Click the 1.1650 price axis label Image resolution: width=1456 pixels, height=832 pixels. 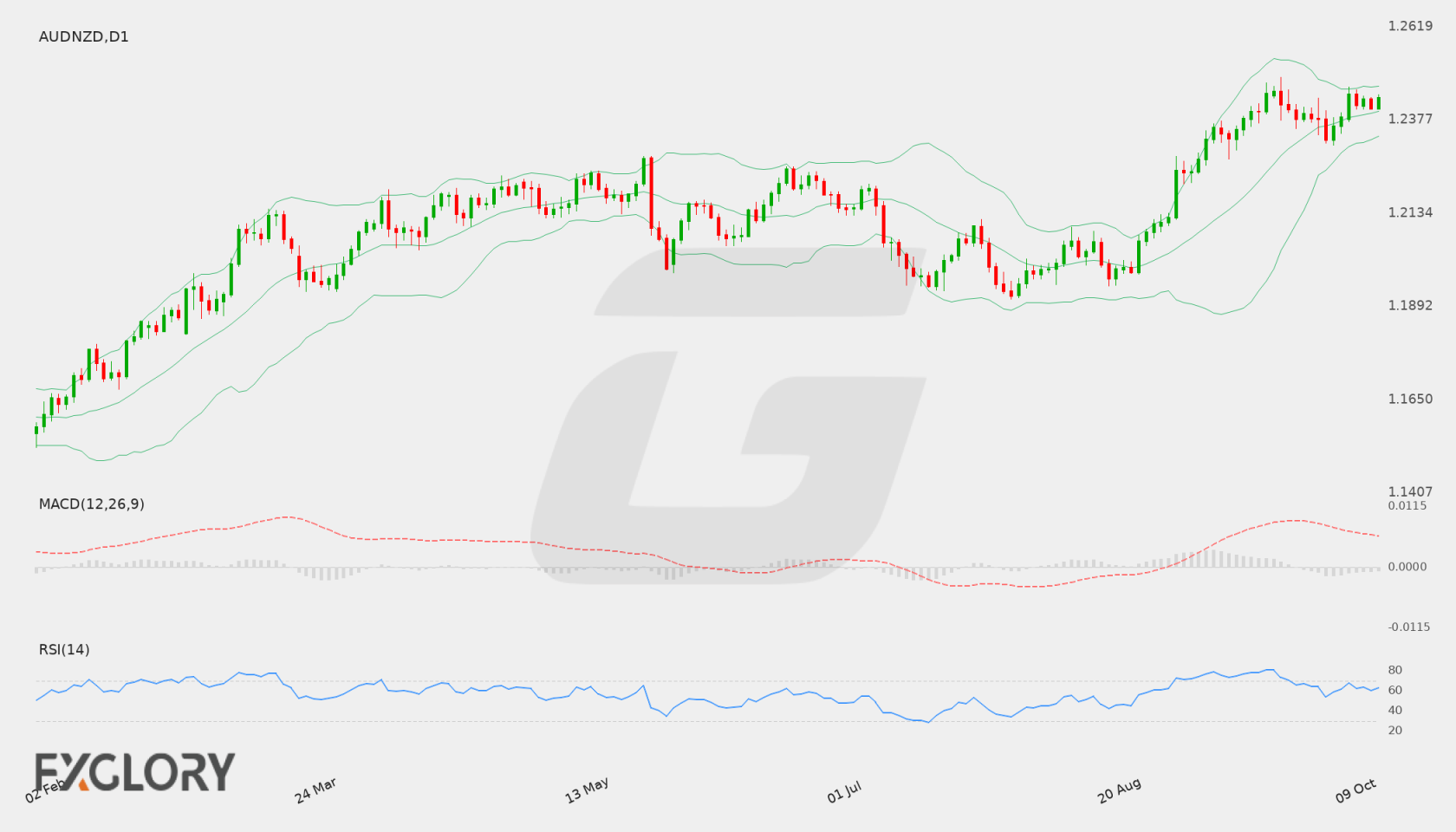1410,399
